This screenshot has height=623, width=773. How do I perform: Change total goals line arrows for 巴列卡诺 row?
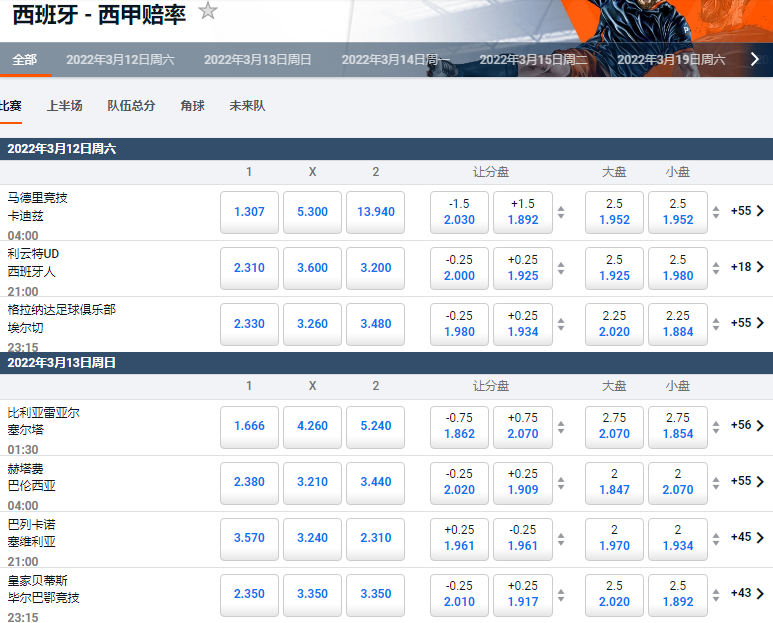pyautogui.click(x=716, y=538)
